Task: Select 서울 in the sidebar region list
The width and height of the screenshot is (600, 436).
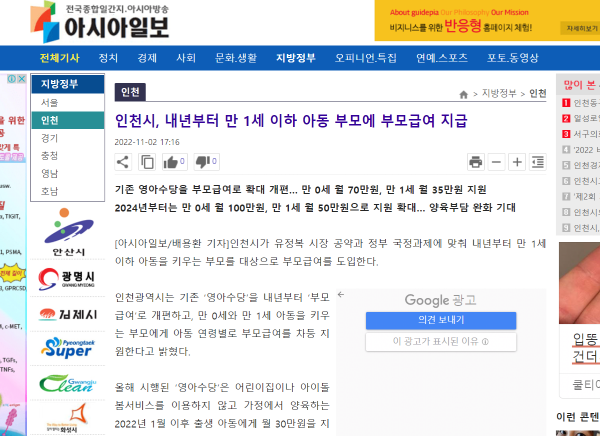Action: [x=68, y=103]
